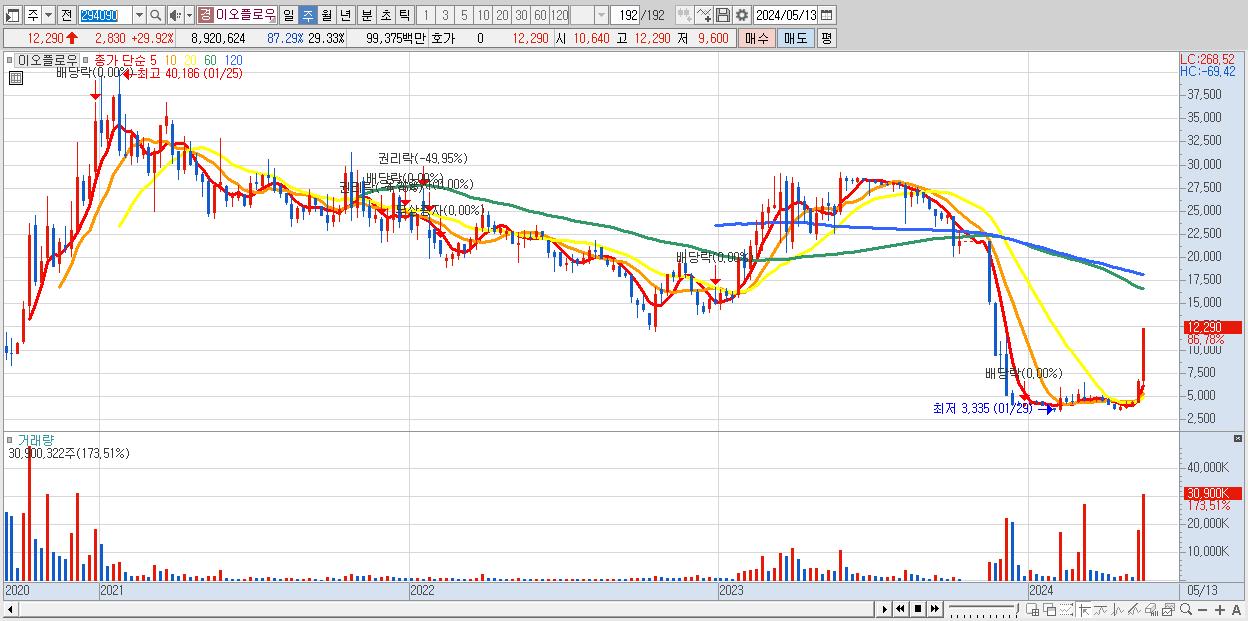Click the speaker sound icon
The width and height of the screenshot is (1248, 621).
pos(175,15)
